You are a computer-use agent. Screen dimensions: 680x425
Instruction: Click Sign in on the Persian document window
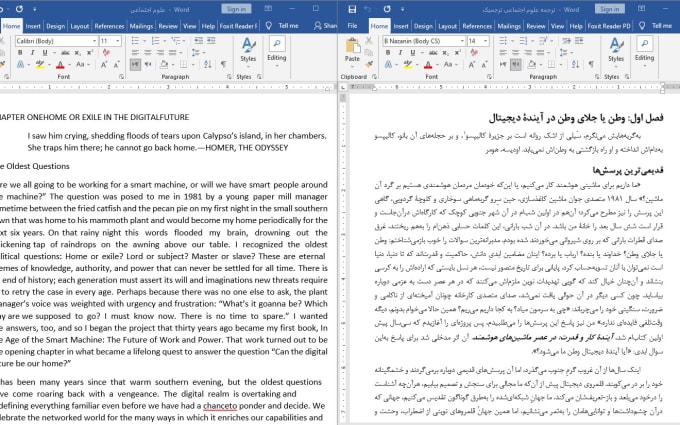click(610, 9)
